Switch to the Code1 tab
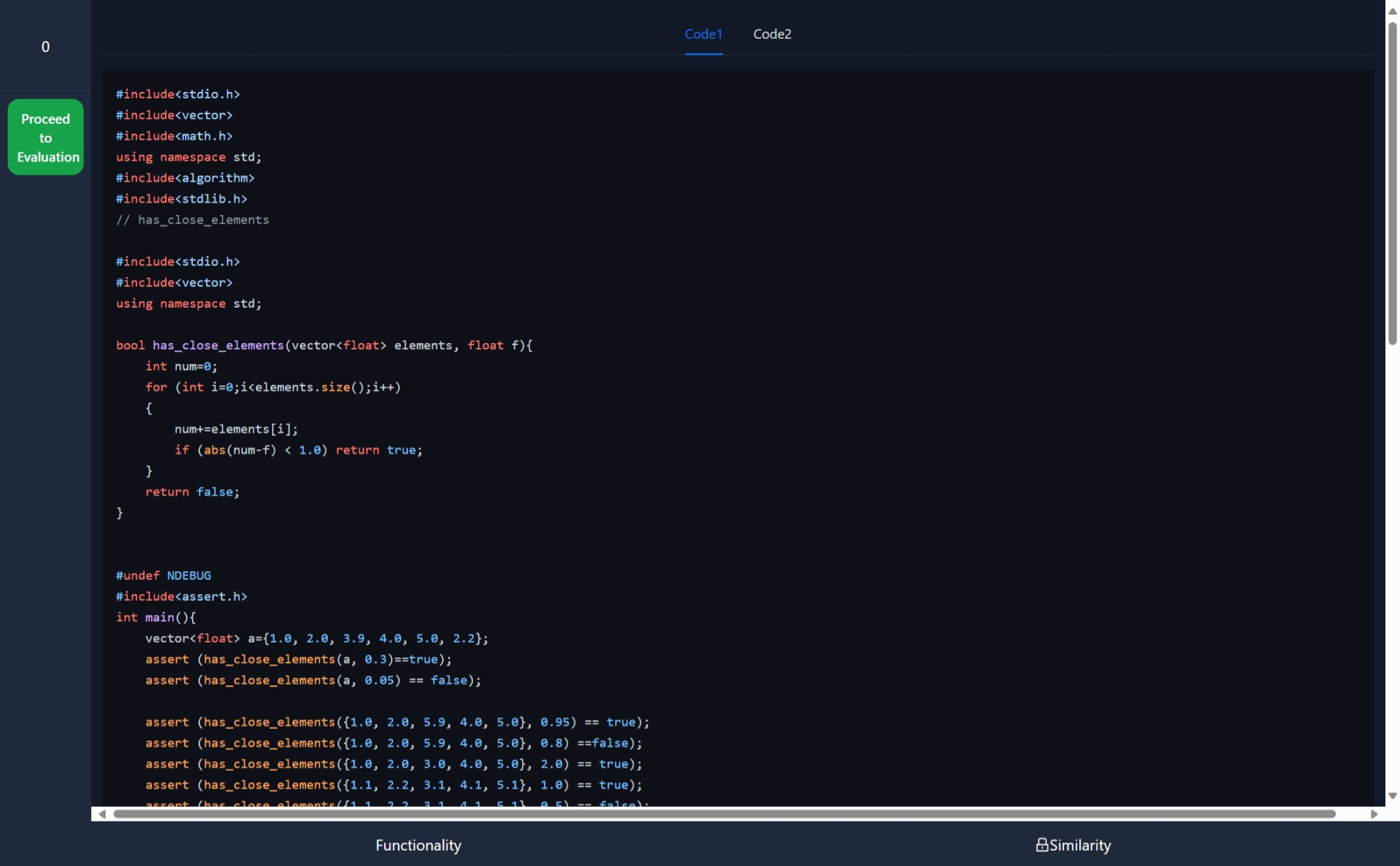Viewport: 1400px width, 866px height. [703, 34]
